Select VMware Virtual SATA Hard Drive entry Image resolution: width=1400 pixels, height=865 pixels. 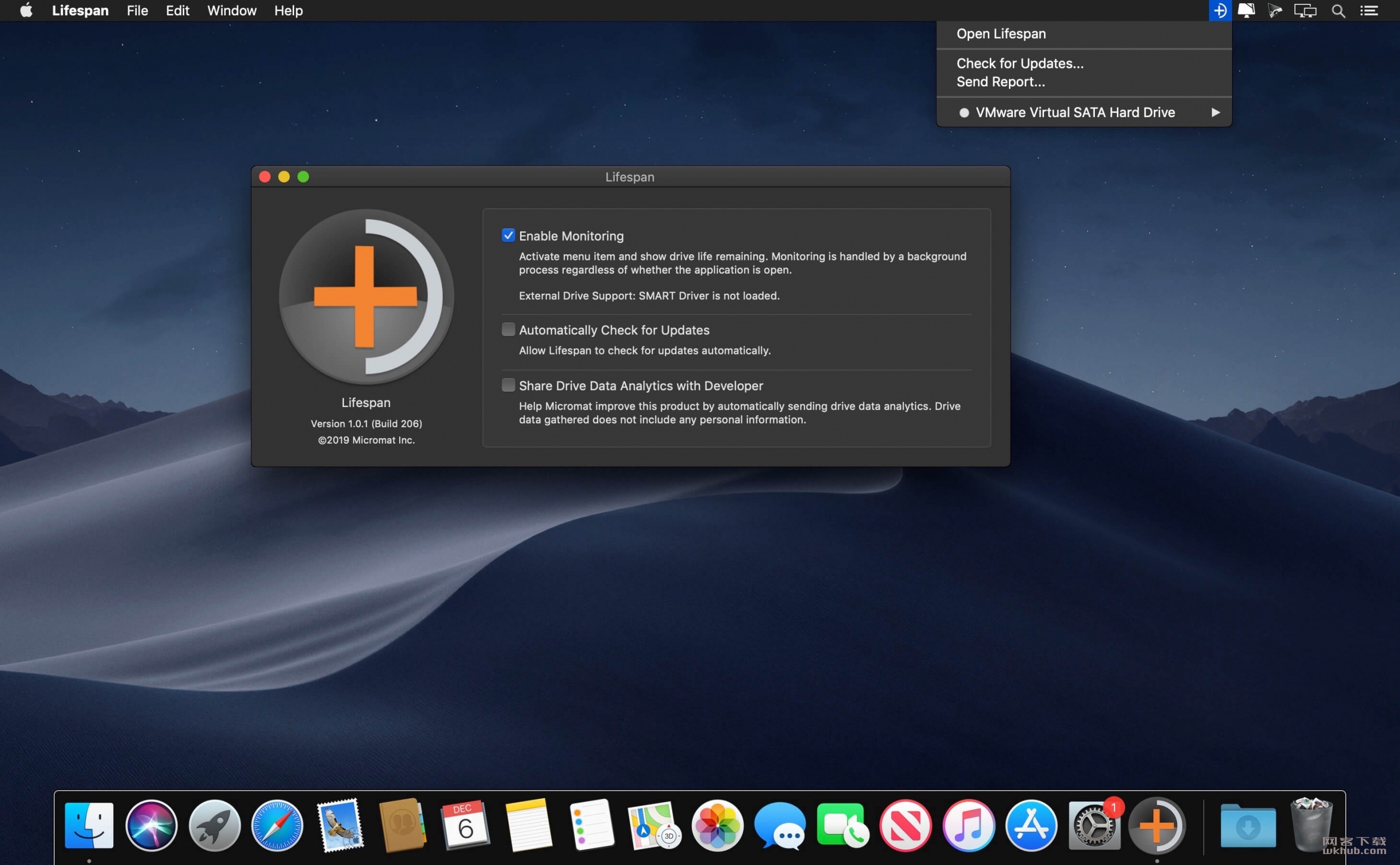(1084, 112)
